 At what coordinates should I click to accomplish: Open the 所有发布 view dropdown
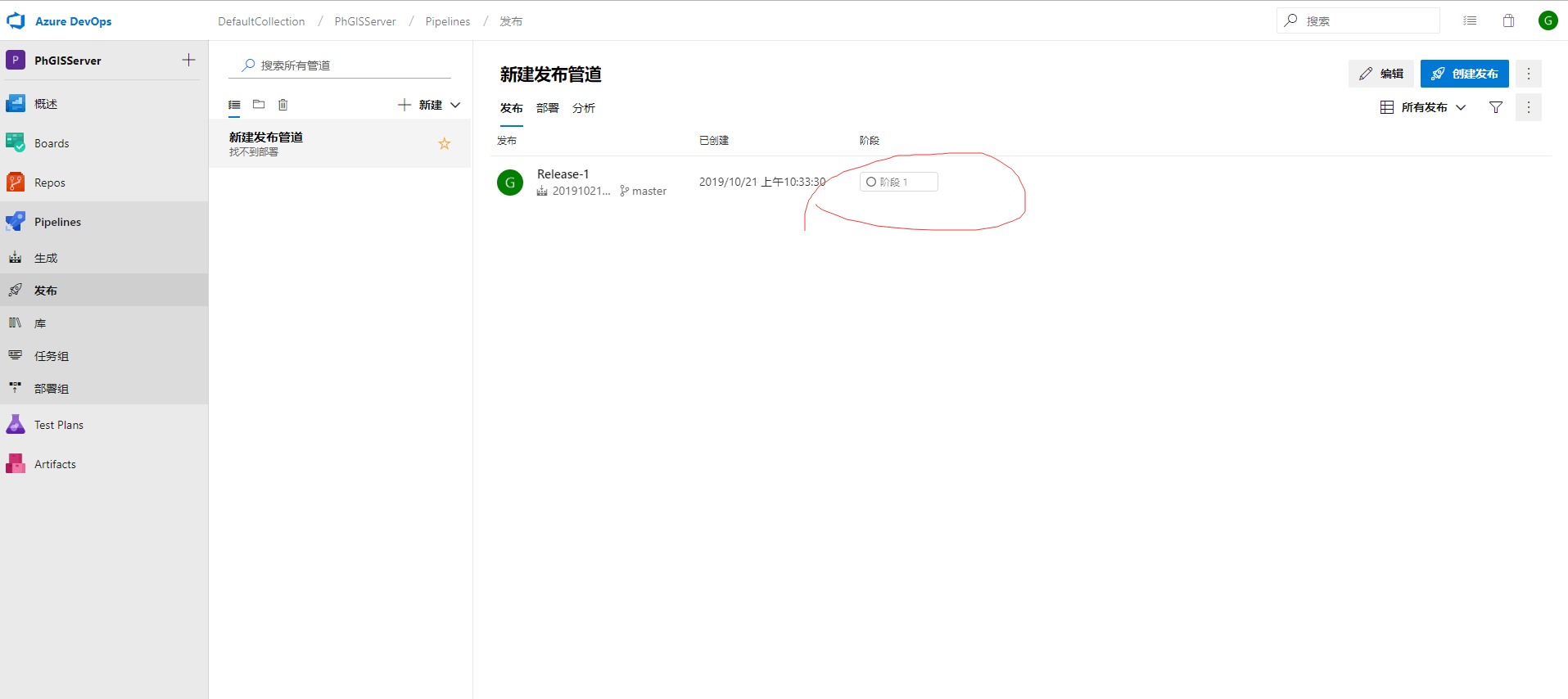point(1423,107)
